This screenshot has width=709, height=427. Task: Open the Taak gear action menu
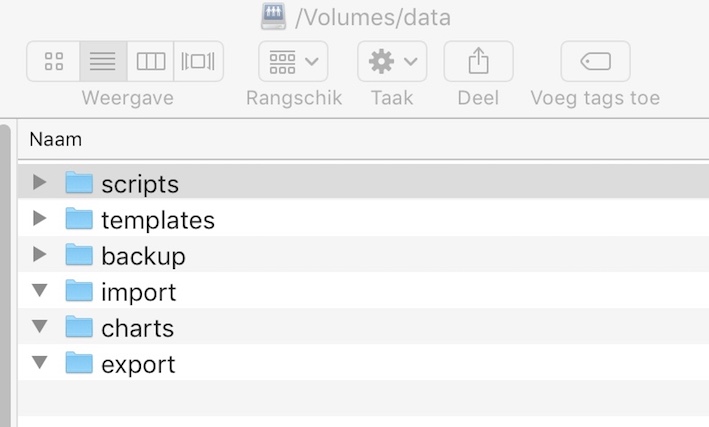coord(392,61)
